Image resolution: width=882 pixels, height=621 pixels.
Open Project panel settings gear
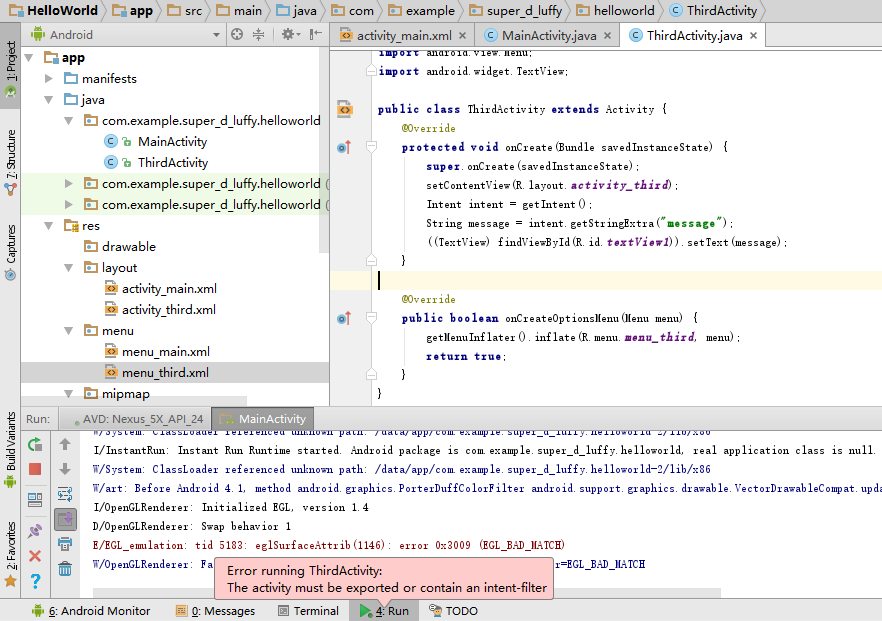click(x=290, y=34)
